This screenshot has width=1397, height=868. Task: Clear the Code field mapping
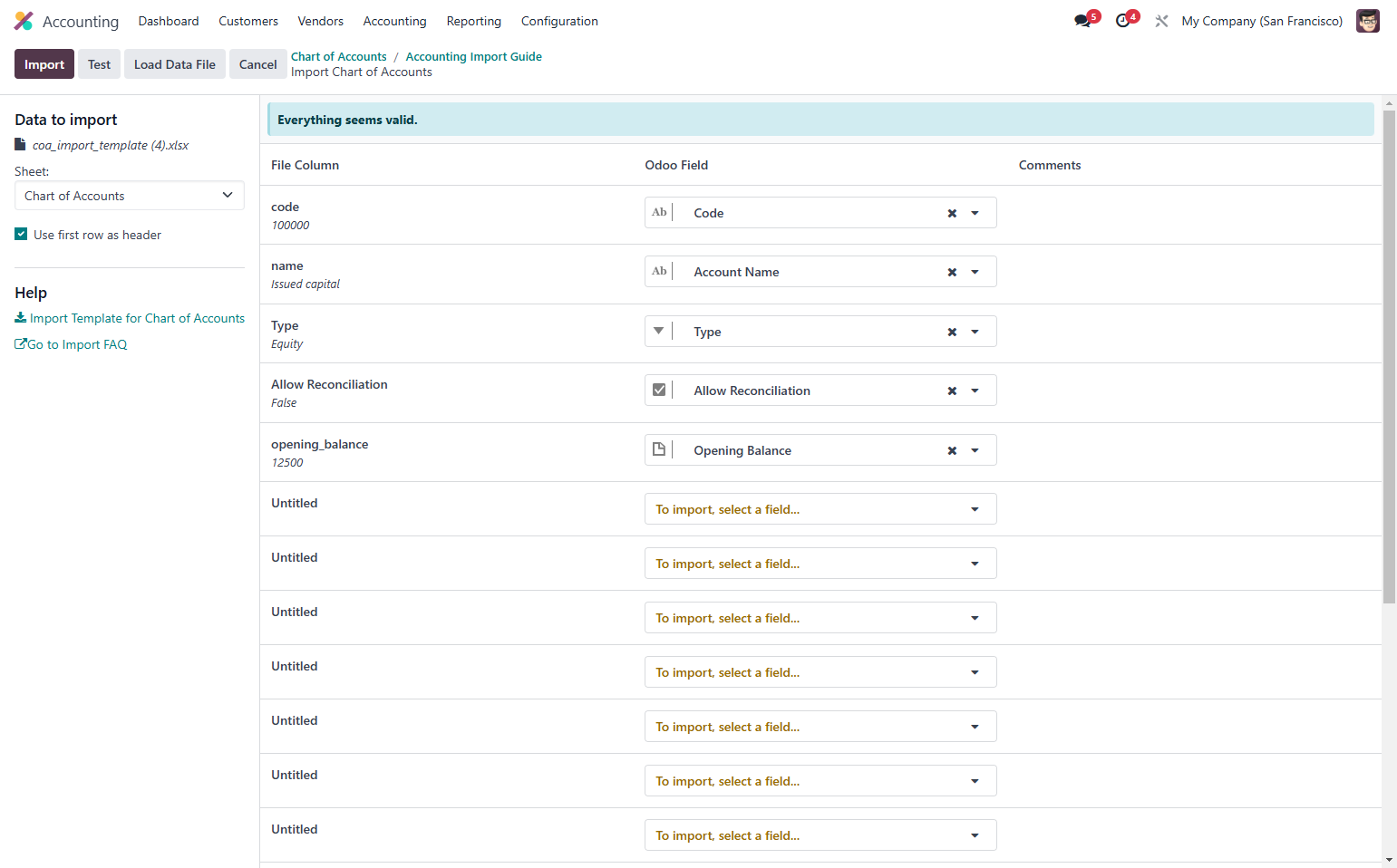(952, 213)
